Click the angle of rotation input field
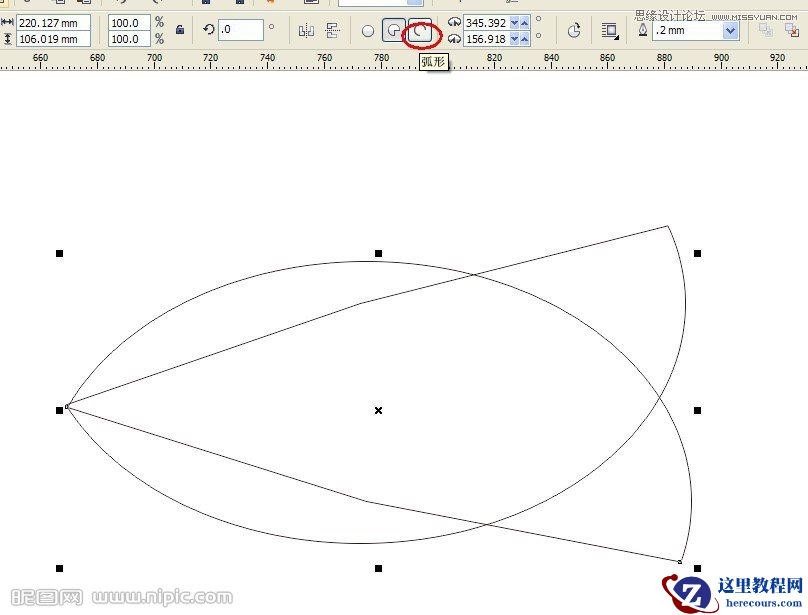This screenshot has width=808, height=615. click(x=241, y=30)
